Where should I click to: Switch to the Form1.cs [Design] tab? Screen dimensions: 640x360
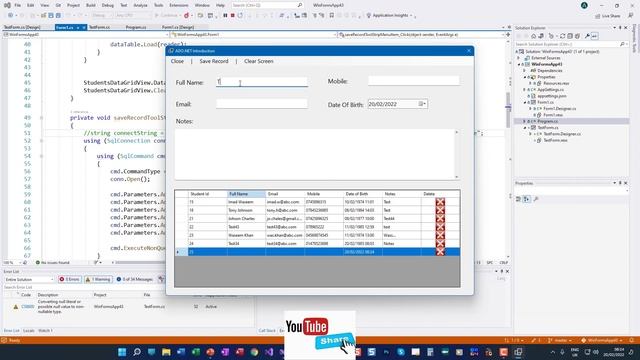178,27
